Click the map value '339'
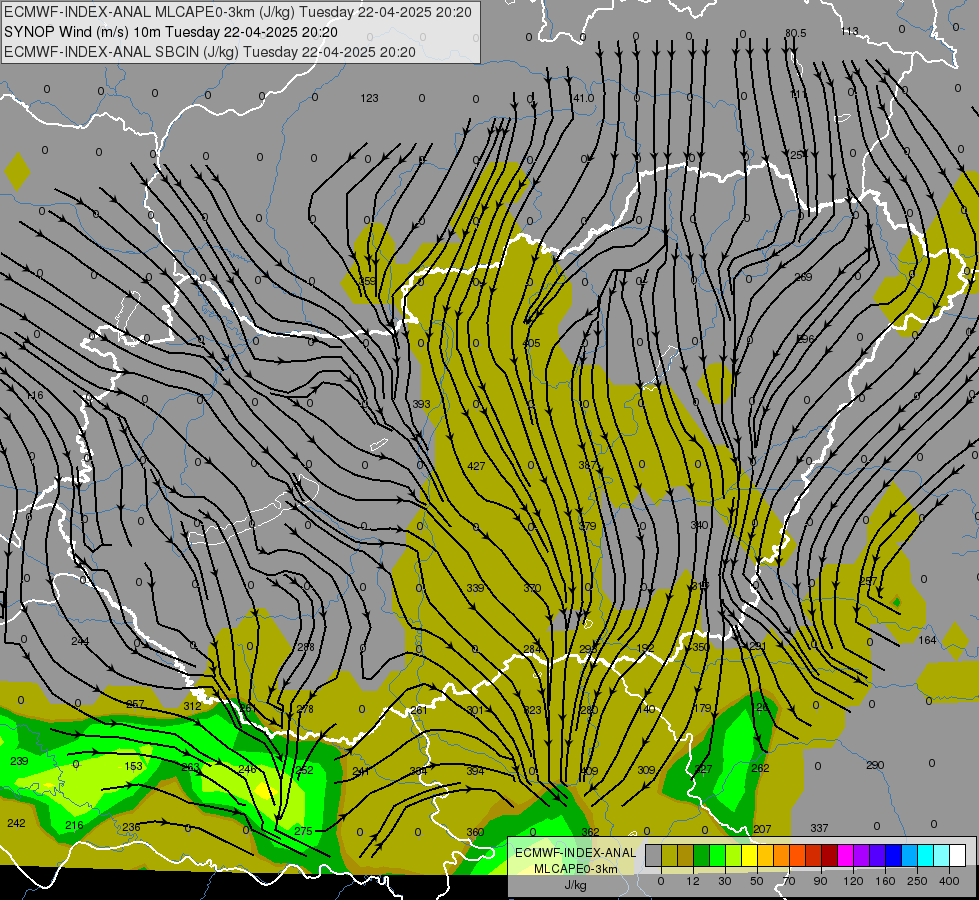Screen dimensions: 979x900 (x=475, y=588)
